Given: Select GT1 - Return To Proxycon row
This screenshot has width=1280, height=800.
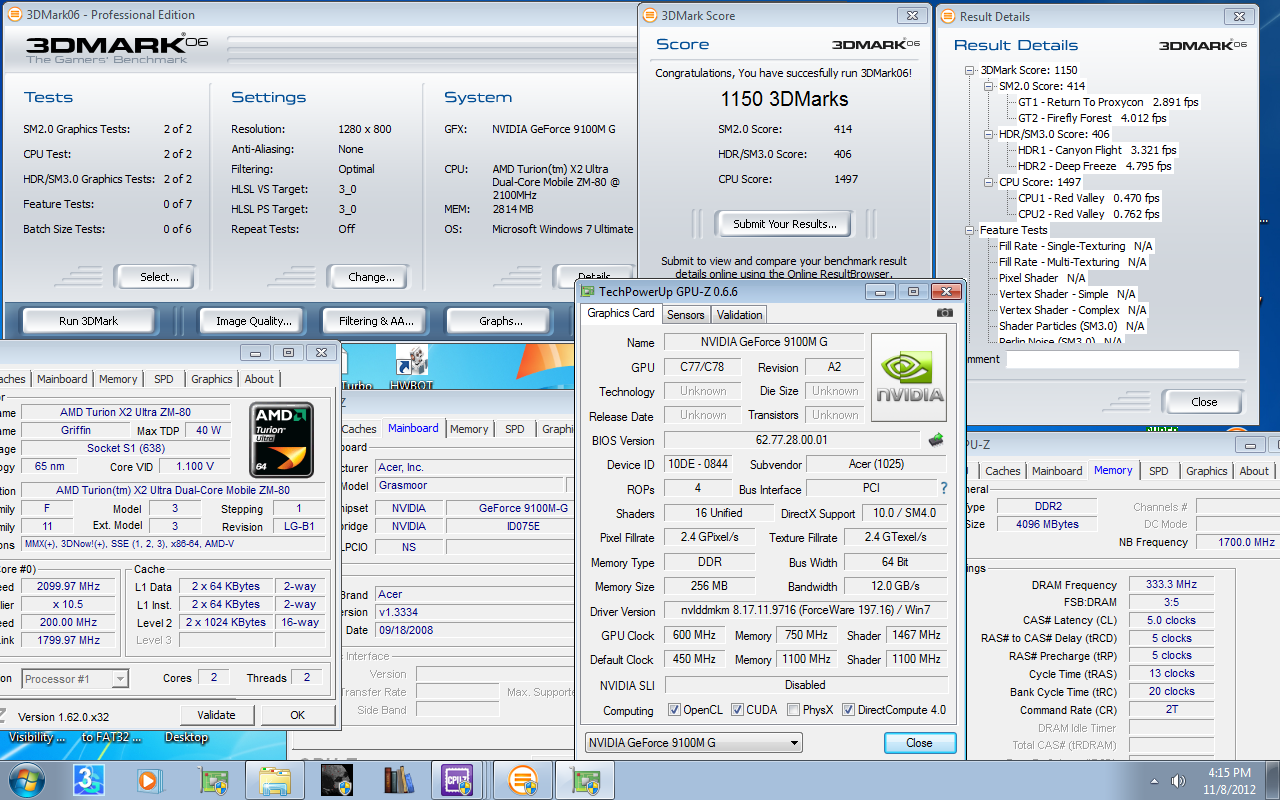Looking at the screenshot, I should [x=1108, y=102].
